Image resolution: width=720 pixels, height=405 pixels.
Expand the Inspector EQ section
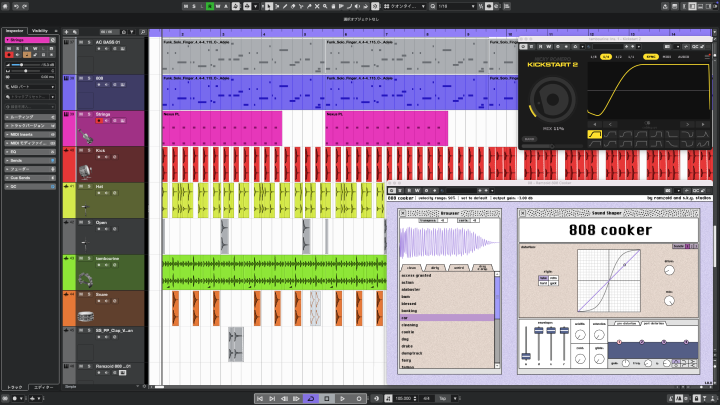pos(30,152)
